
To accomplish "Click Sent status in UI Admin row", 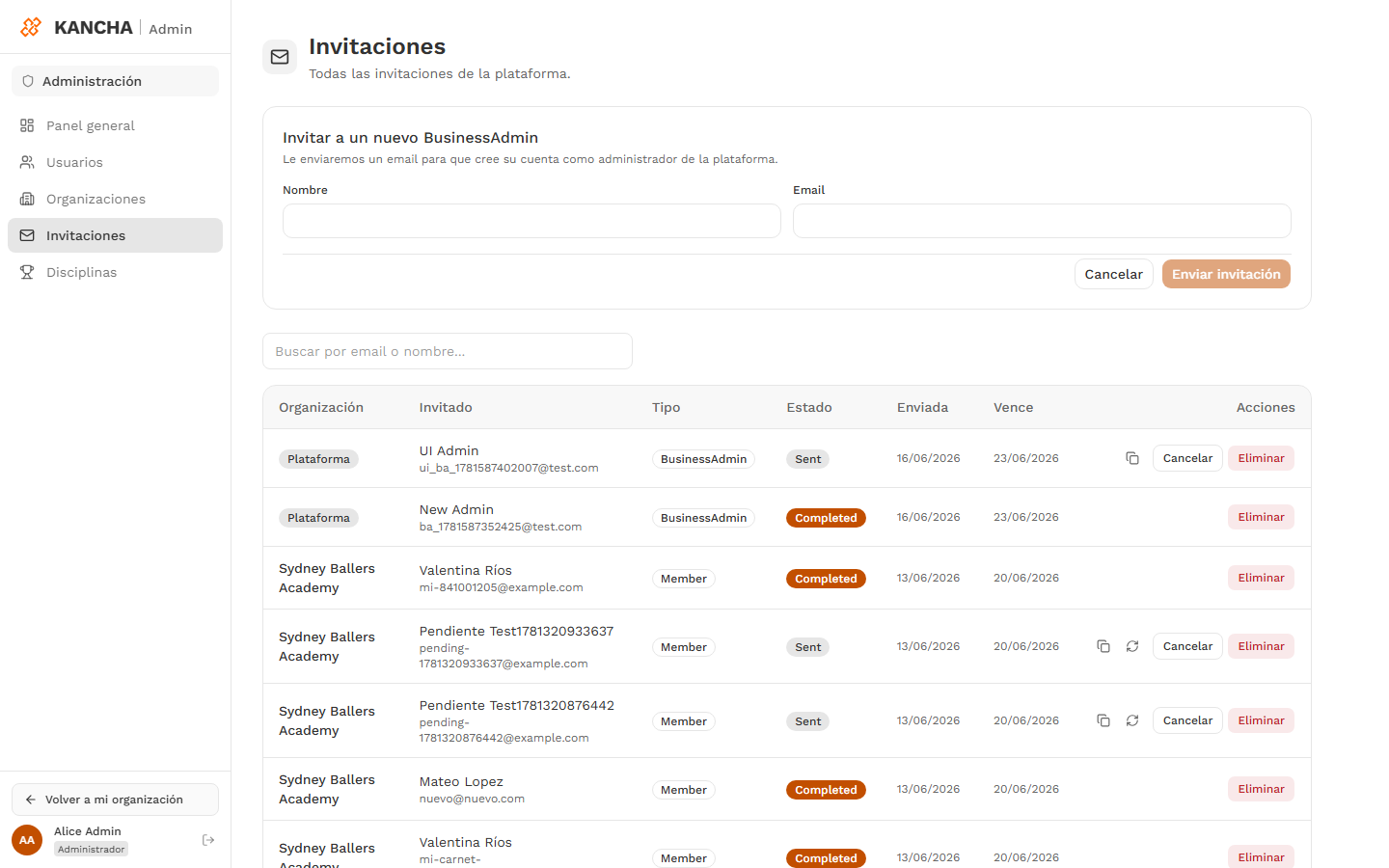I will tap(807, 459).
